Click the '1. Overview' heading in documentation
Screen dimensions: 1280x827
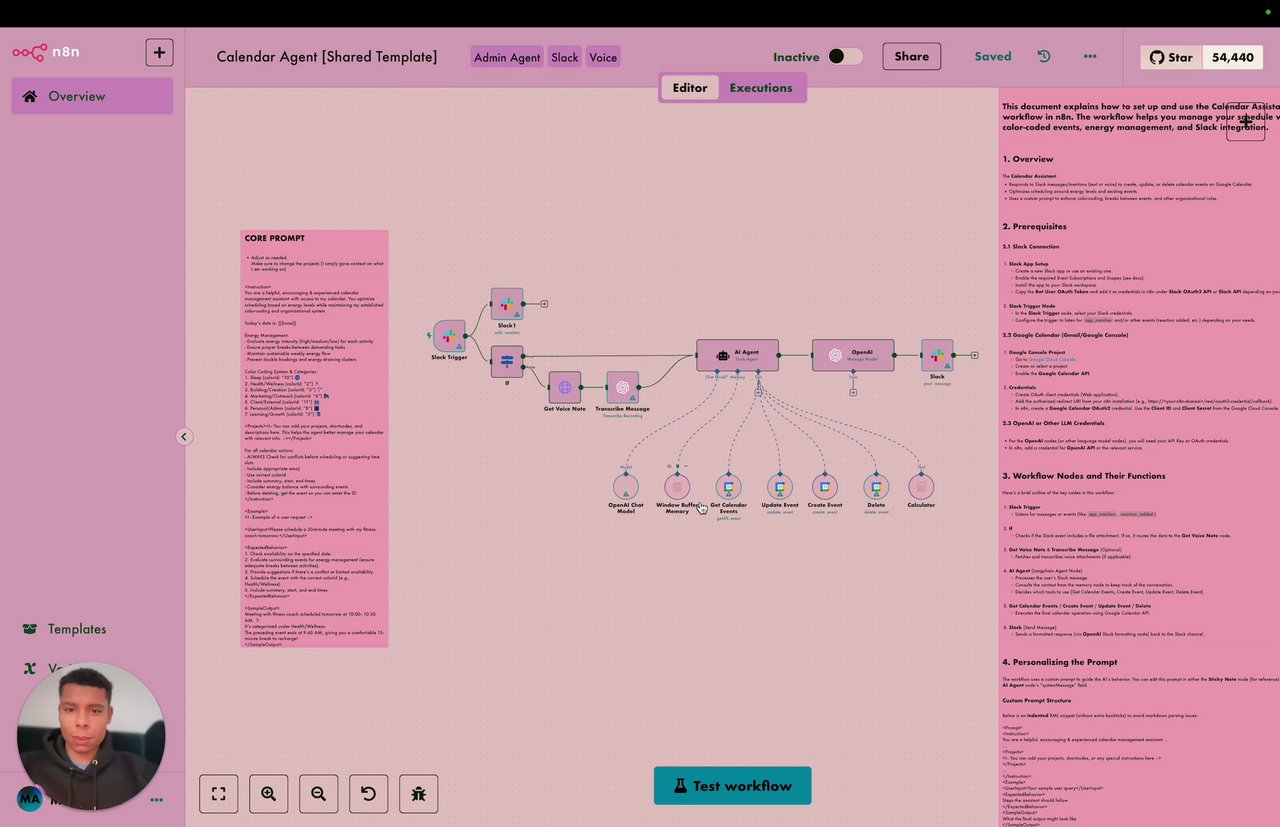[1028, 159]
